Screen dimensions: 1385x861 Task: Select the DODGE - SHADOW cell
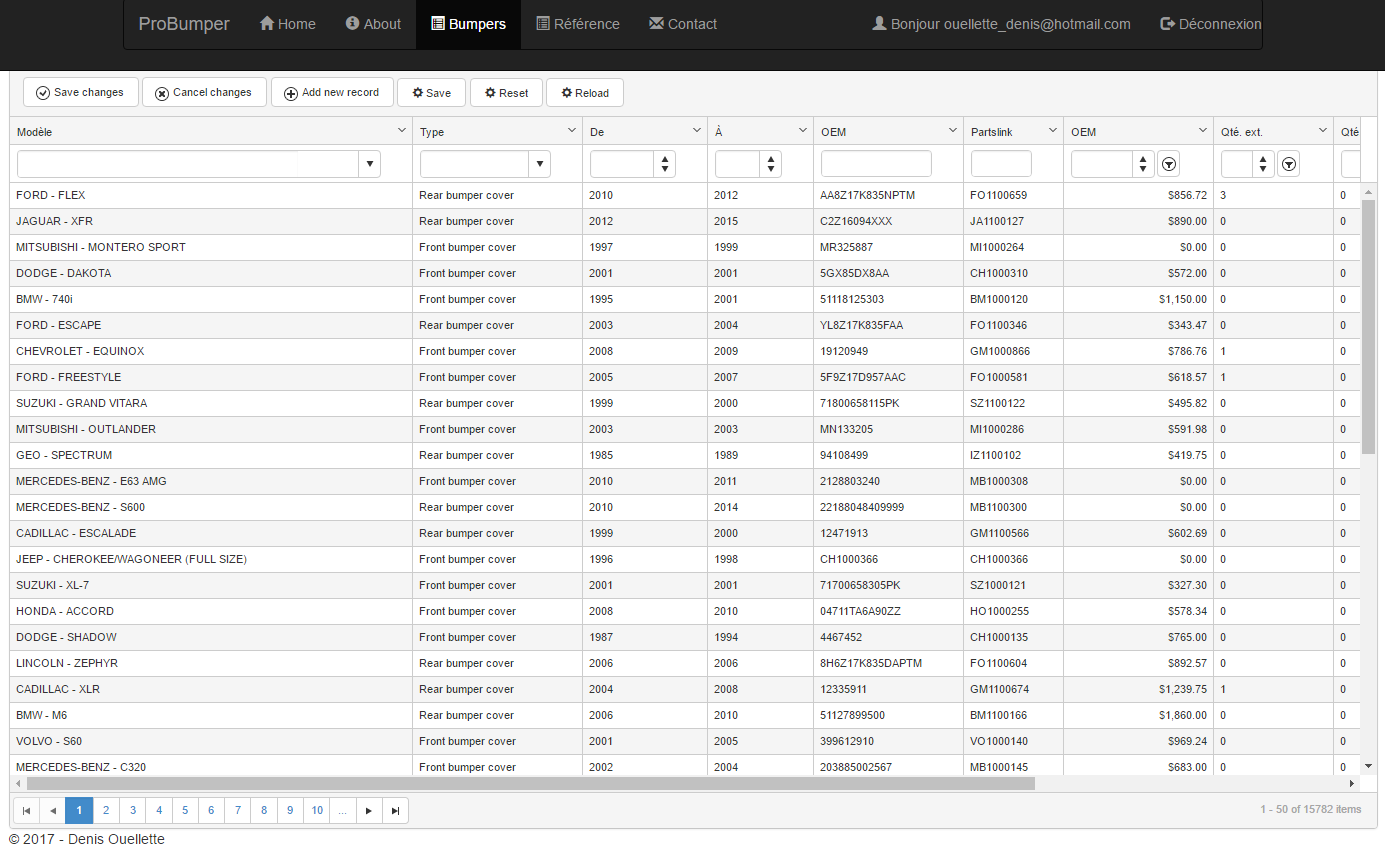(x=211, y=637)
